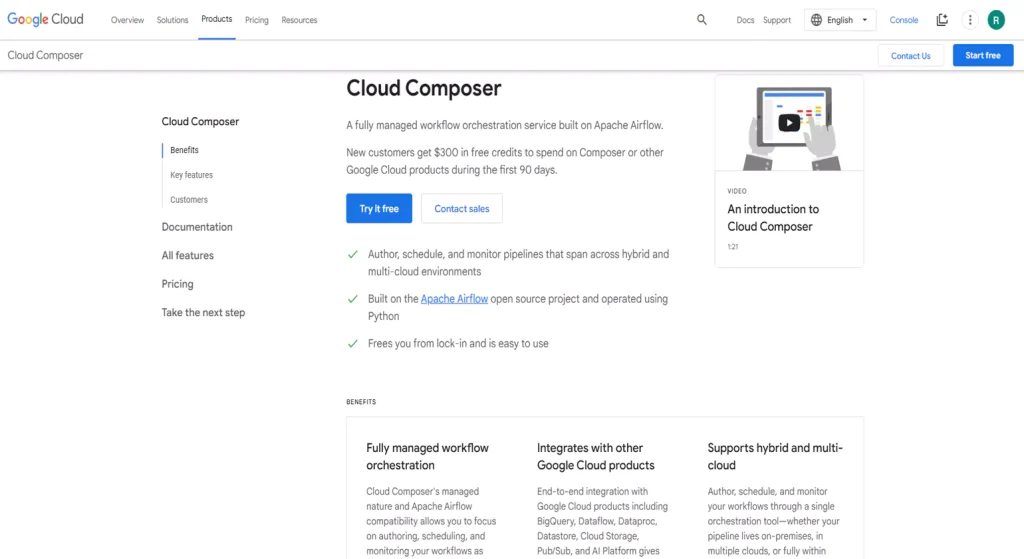Open the account avatar labeled R
Screen dimensions: 1024x559
click(x=996, y=20)
